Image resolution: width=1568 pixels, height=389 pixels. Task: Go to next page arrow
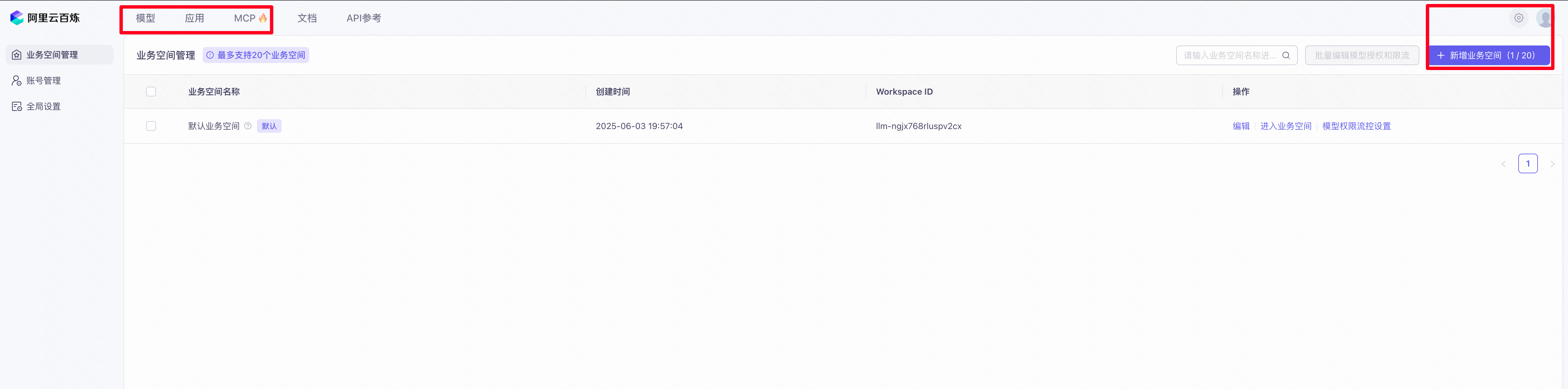[x=1552, y=164]
